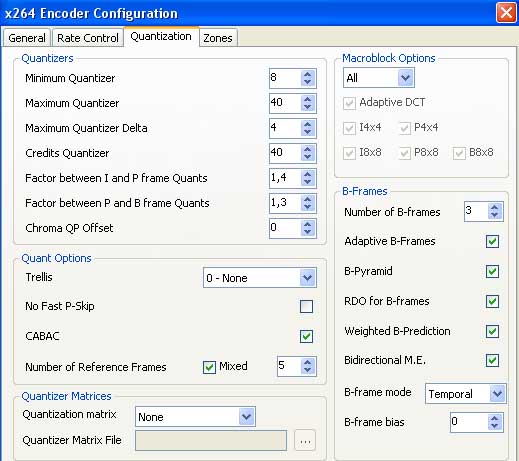Open the Quantization matrix dropdown
Image resolution: width=519 pixels, height=461 pixels.
[195, 417]
